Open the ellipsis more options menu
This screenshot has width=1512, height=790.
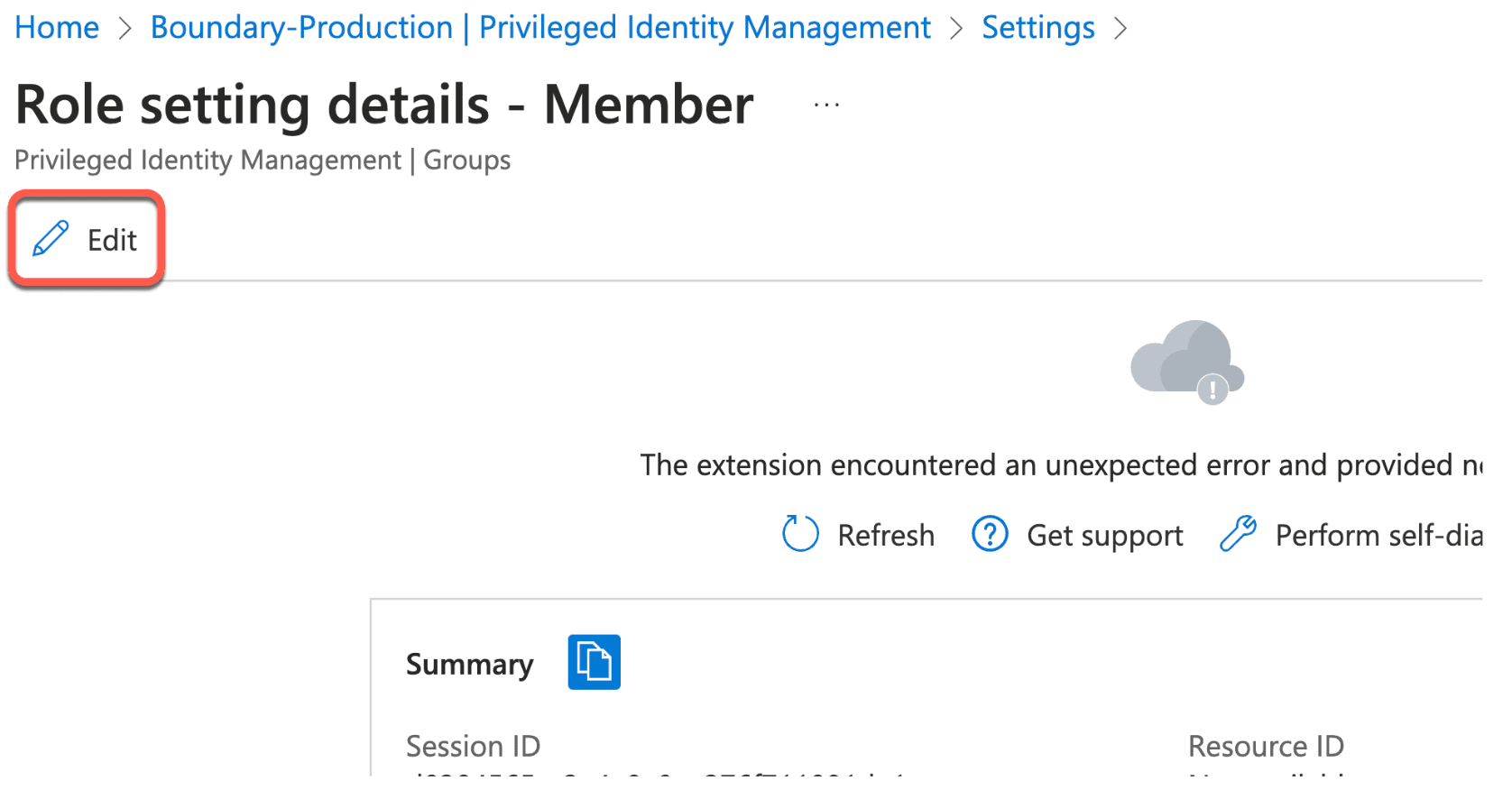(826, 106)
